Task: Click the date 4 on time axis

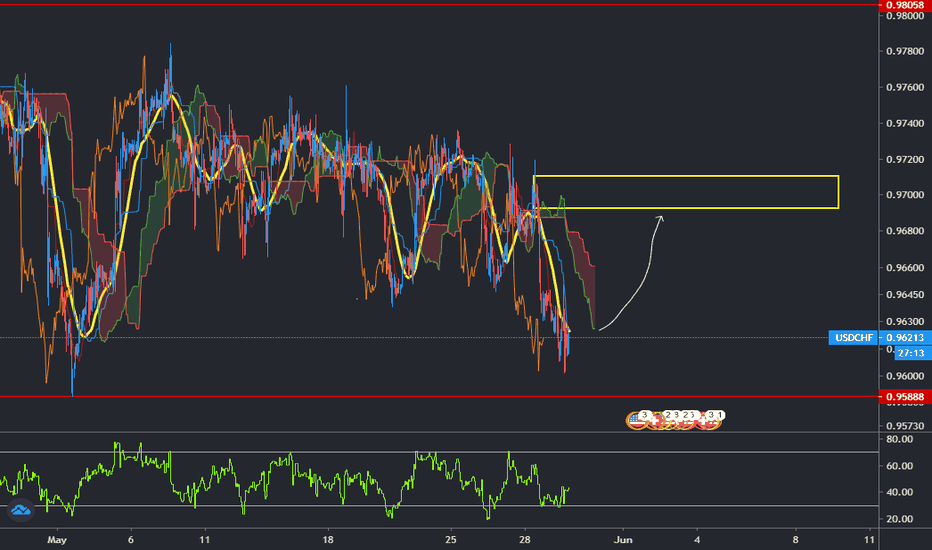Action: pyautogui.click(x=697, y=540)
